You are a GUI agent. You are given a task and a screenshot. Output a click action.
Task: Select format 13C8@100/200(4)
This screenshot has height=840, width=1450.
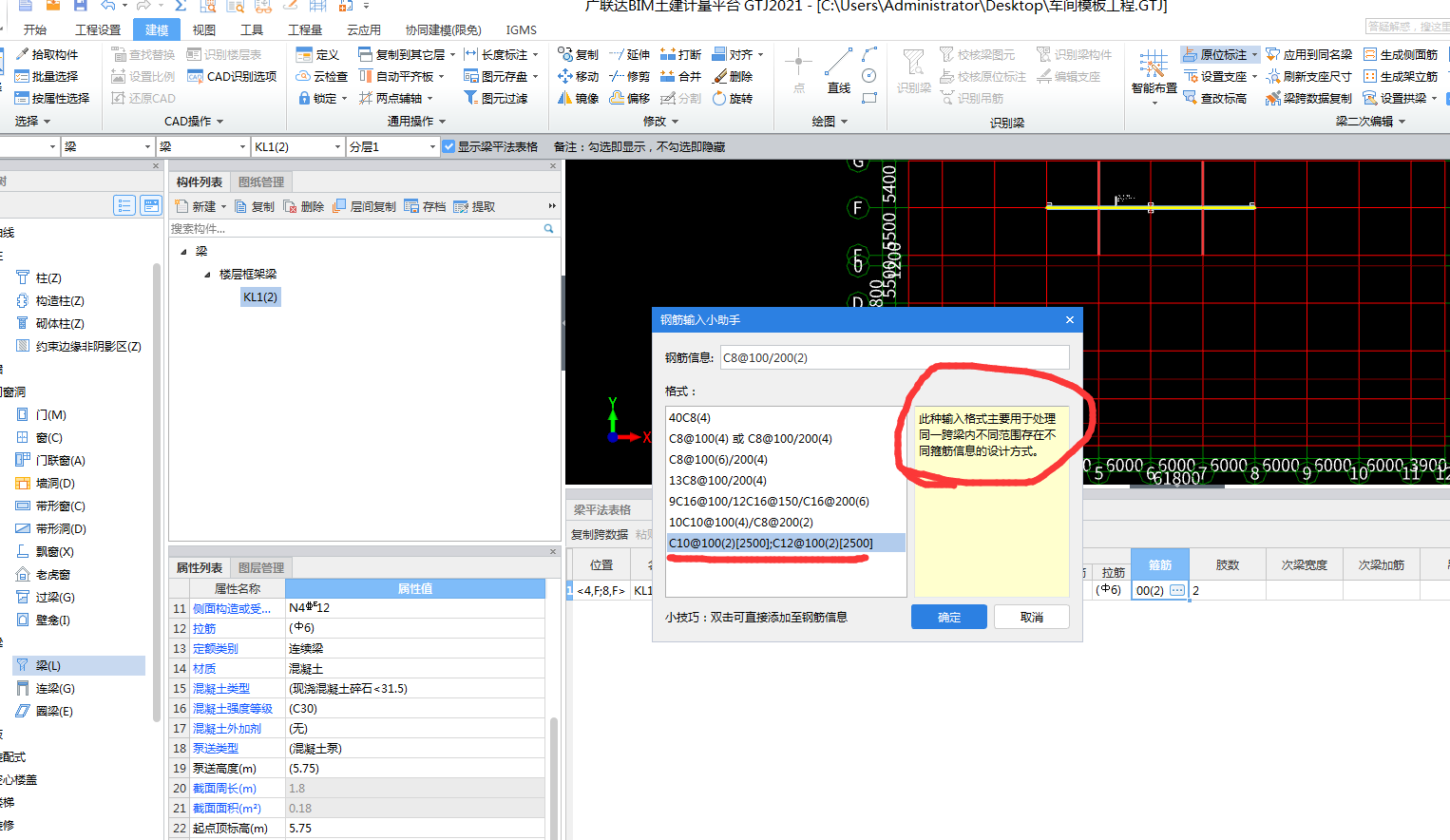pos(786,480)
